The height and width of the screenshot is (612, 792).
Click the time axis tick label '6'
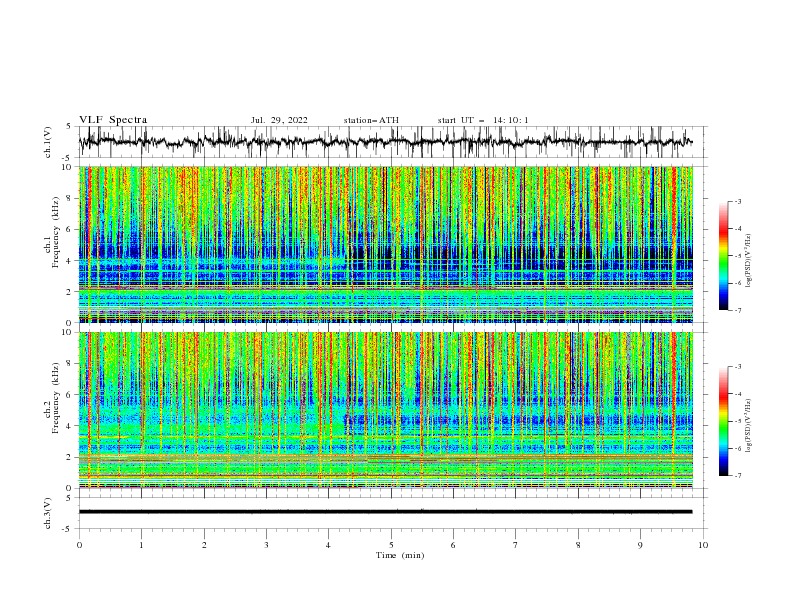pyautogui.click(x=453, y=545)
